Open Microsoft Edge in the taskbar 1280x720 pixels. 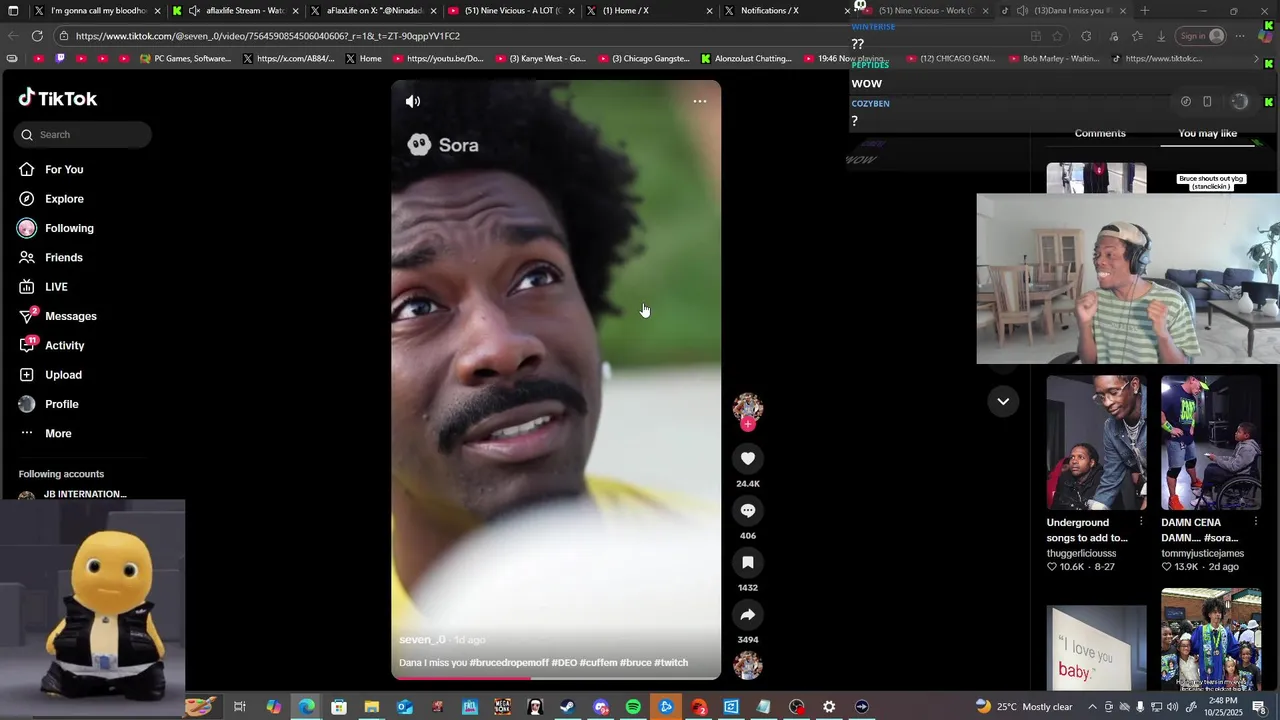(x=306, y=707)
